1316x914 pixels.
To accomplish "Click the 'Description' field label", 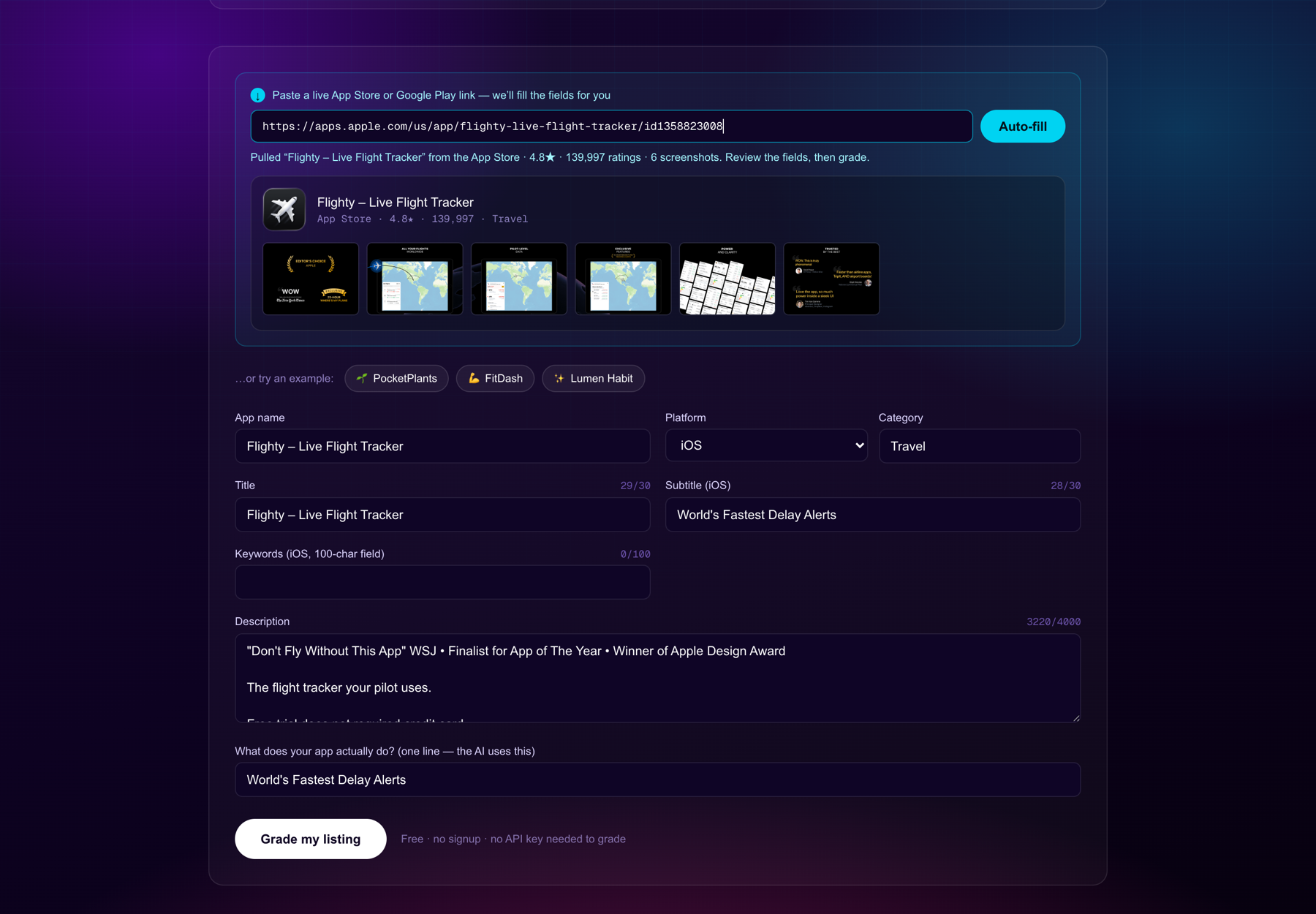I will click(262, 622).
